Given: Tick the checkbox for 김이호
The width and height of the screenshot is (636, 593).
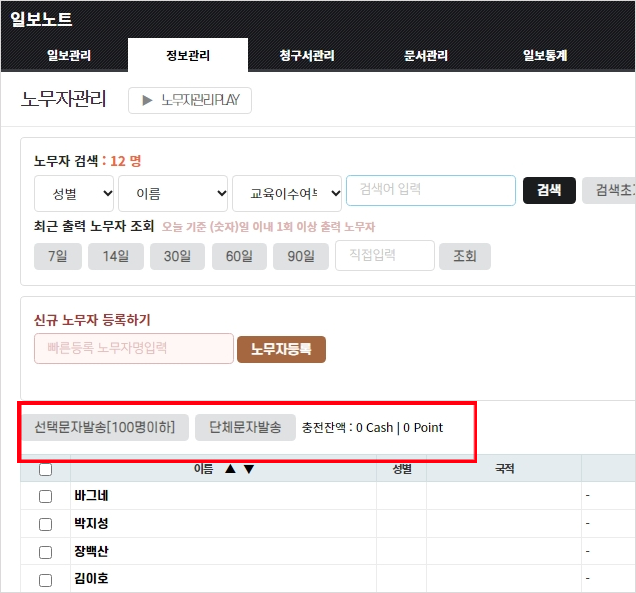Looking at the screenshot, I should [45, 580].
